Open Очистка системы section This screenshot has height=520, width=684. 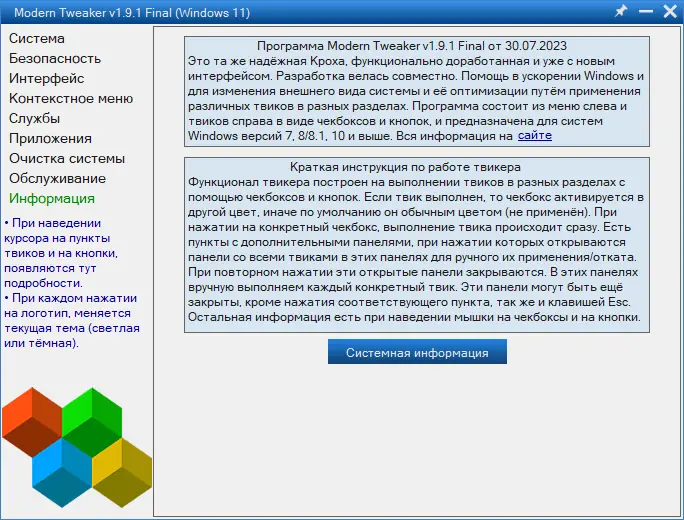(x=67, y=158)
